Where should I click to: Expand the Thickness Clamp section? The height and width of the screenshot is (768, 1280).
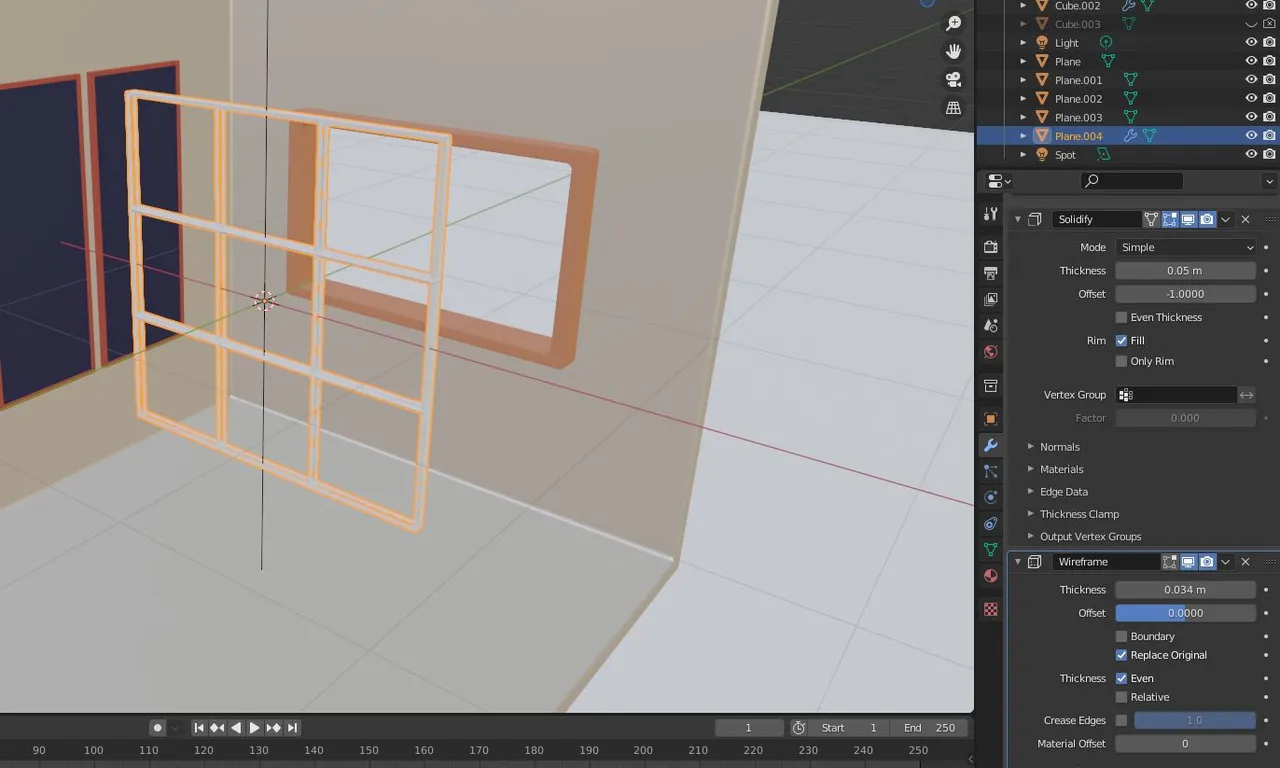pyautogui.click(x=1079, y=514)
